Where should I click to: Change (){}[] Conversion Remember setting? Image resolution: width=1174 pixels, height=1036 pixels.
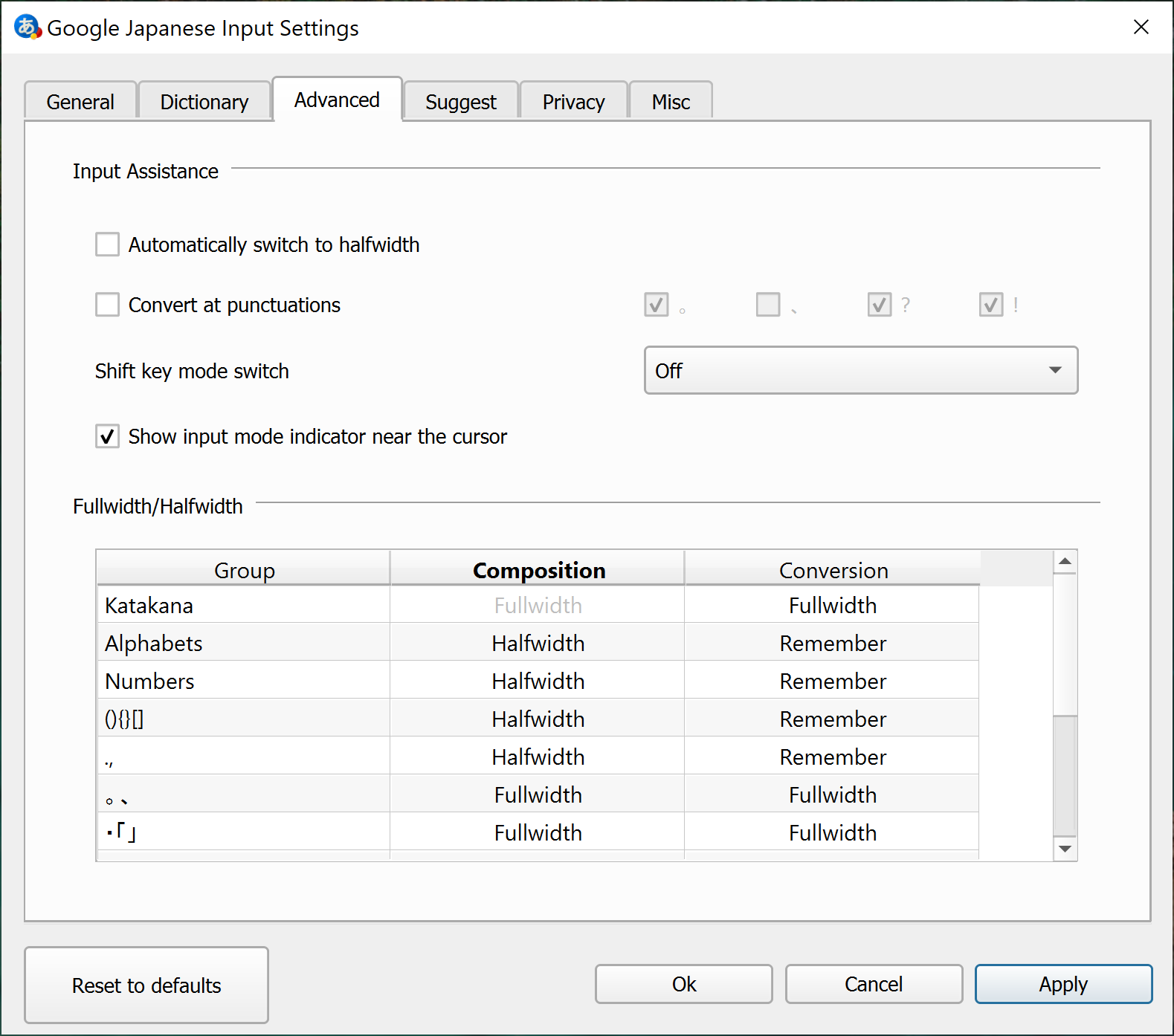833,719
